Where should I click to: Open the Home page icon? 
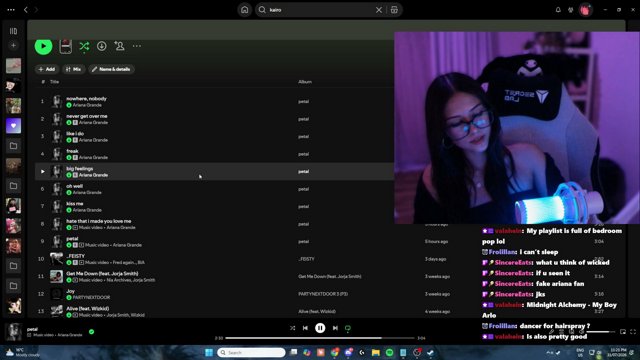(x=244, y=10)
